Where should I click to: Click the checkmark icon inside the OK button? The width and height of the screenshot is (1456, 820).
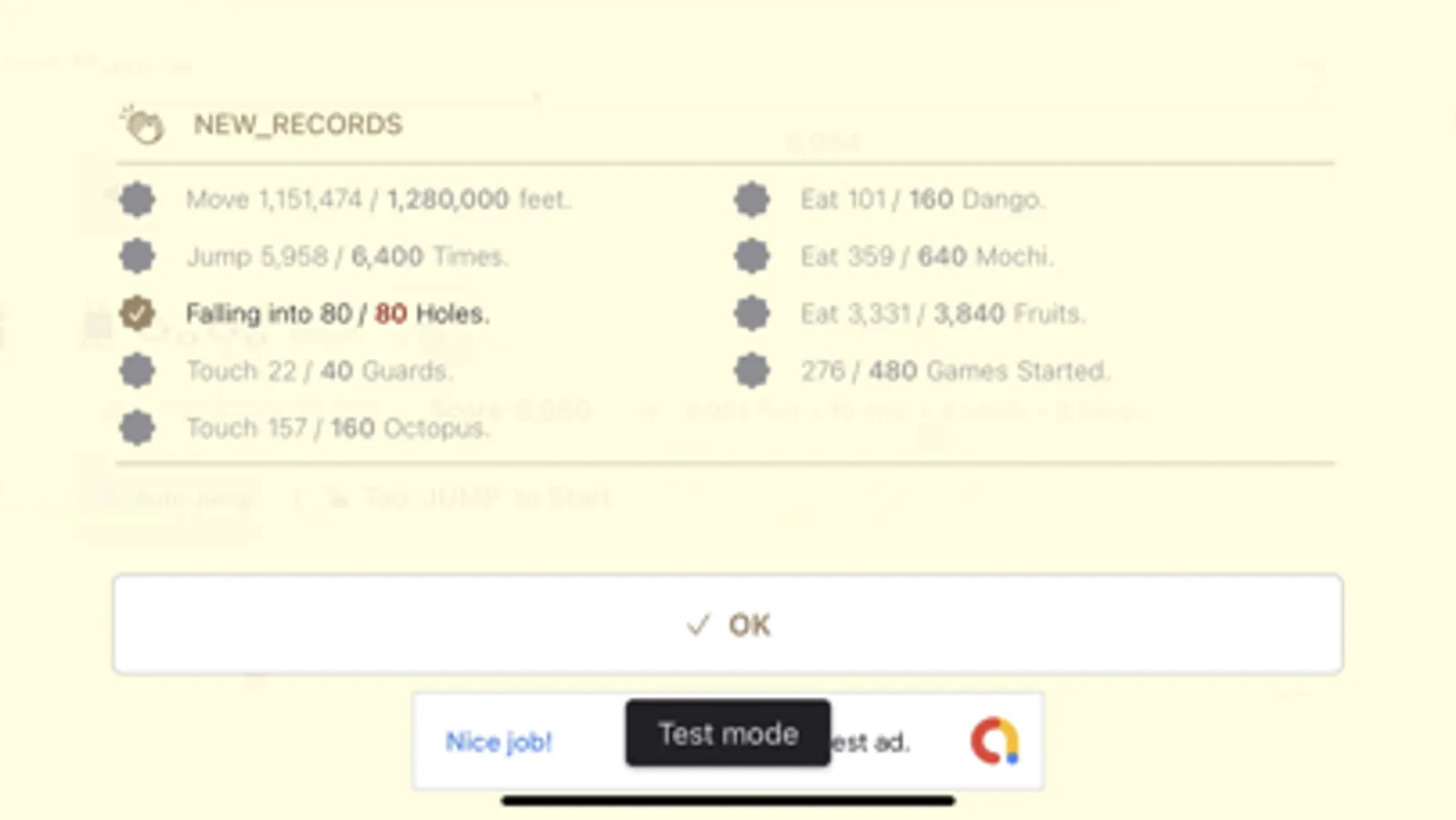pos(697,625)
